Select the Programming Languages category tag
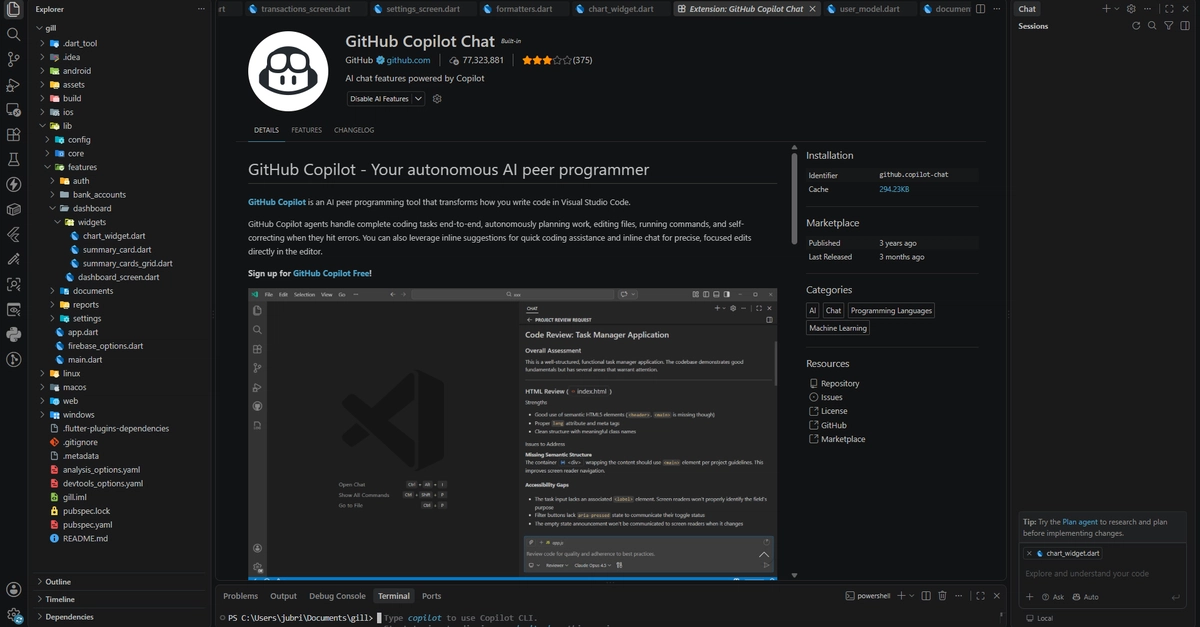Image resolution: width=1200 pixels, height=627 pixels. pyautogui.click(x=891, y=311)
